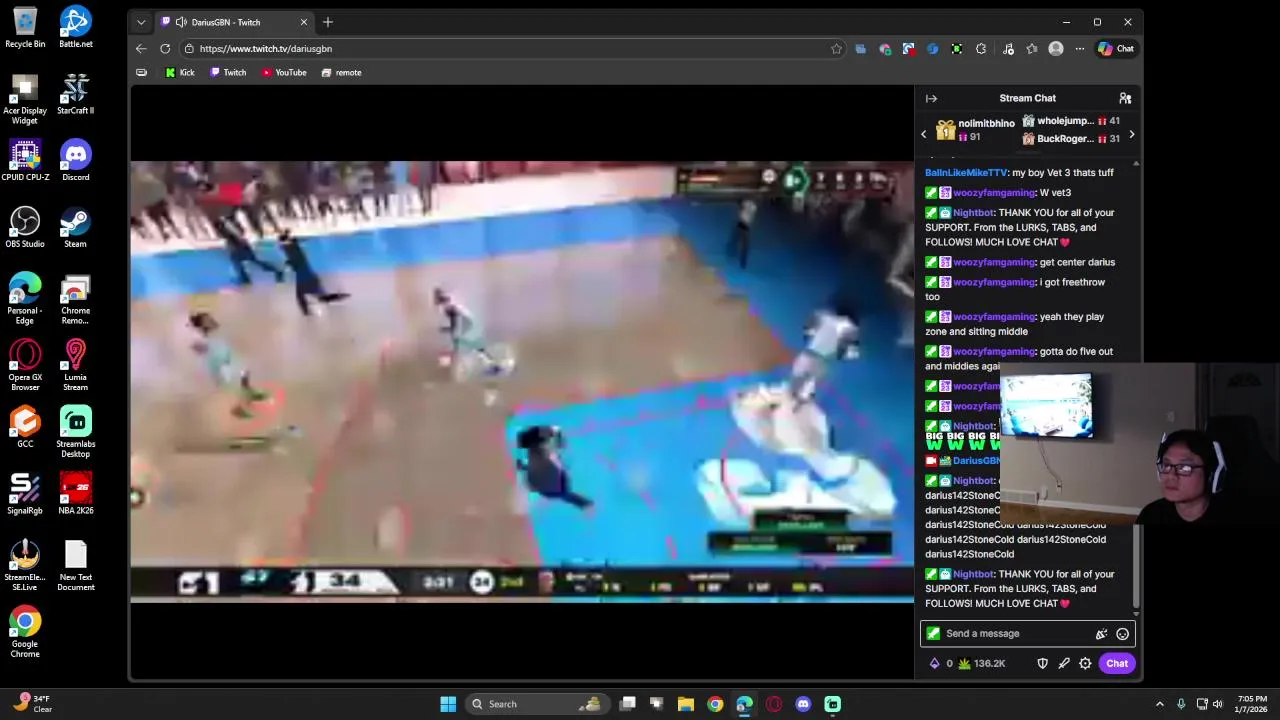Select OBS Studio desktop icon

(x=25, y=227)
